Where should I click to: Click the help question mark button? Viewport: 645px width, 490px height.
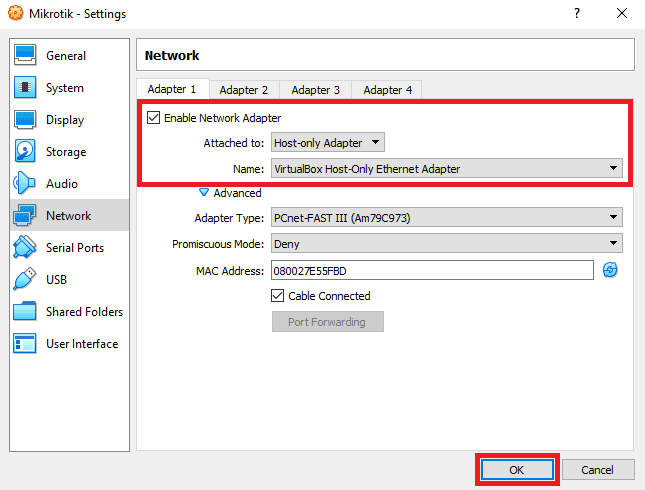[x=577, y=13]
